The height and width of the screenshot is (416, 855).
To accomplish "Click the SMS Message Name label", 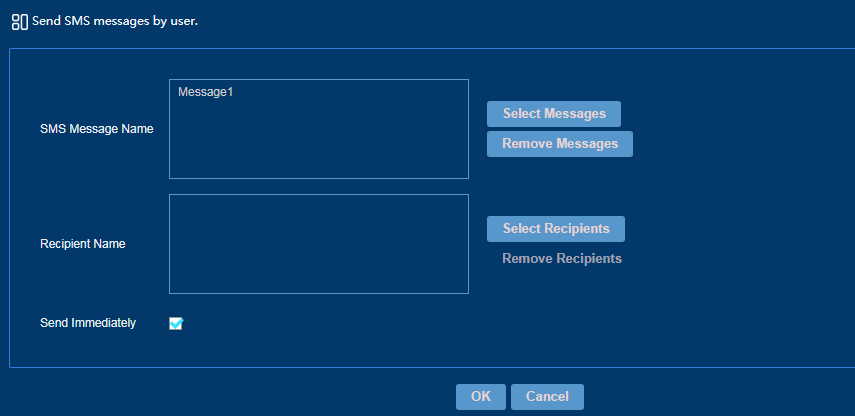I will click(x=97, y=129).
